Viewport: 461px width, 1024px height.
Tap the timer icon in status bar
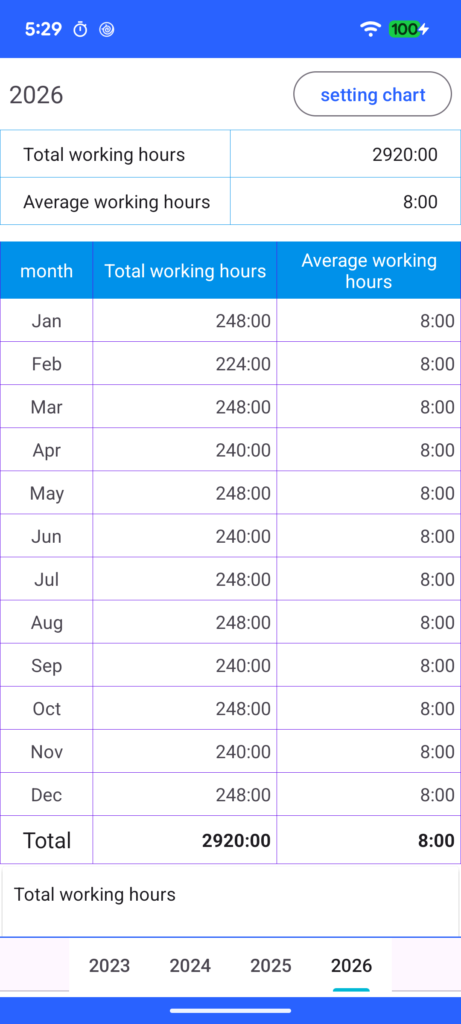click(80, 29)
